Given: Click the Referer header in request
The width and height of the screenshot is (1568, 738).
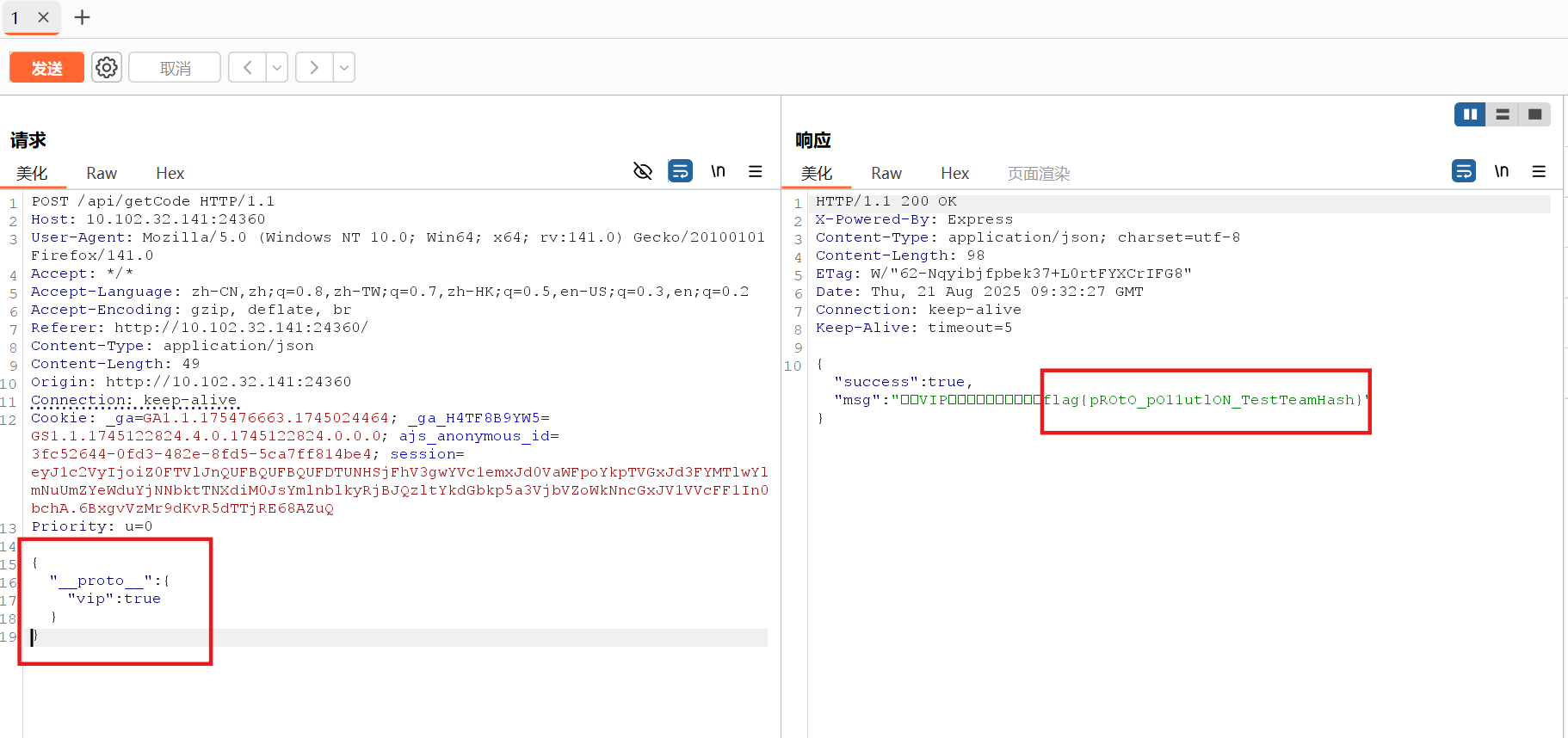Looking at the screenshot, I should pos(200,328).
